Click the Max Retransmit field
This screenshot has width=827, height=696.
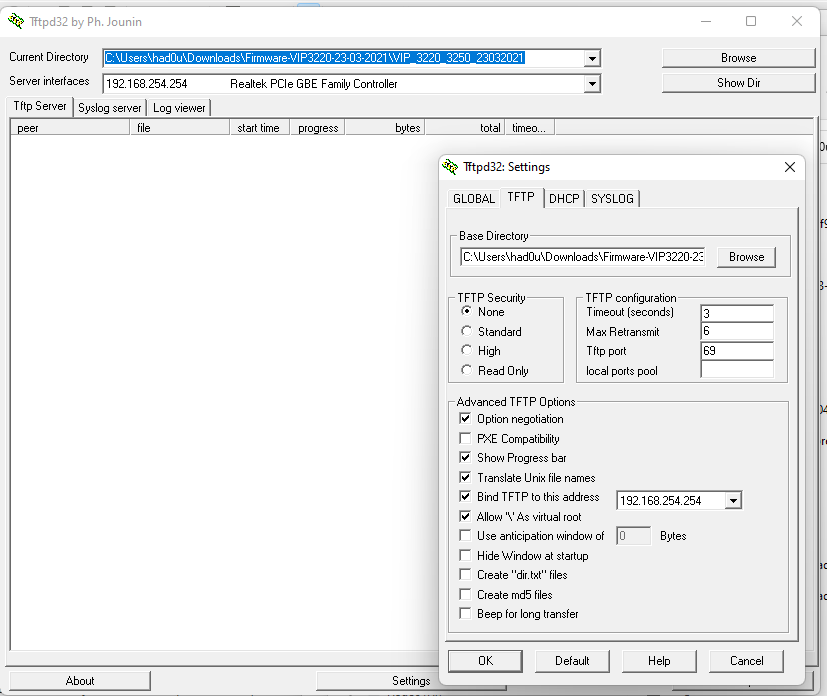click(x=737, y=331)
